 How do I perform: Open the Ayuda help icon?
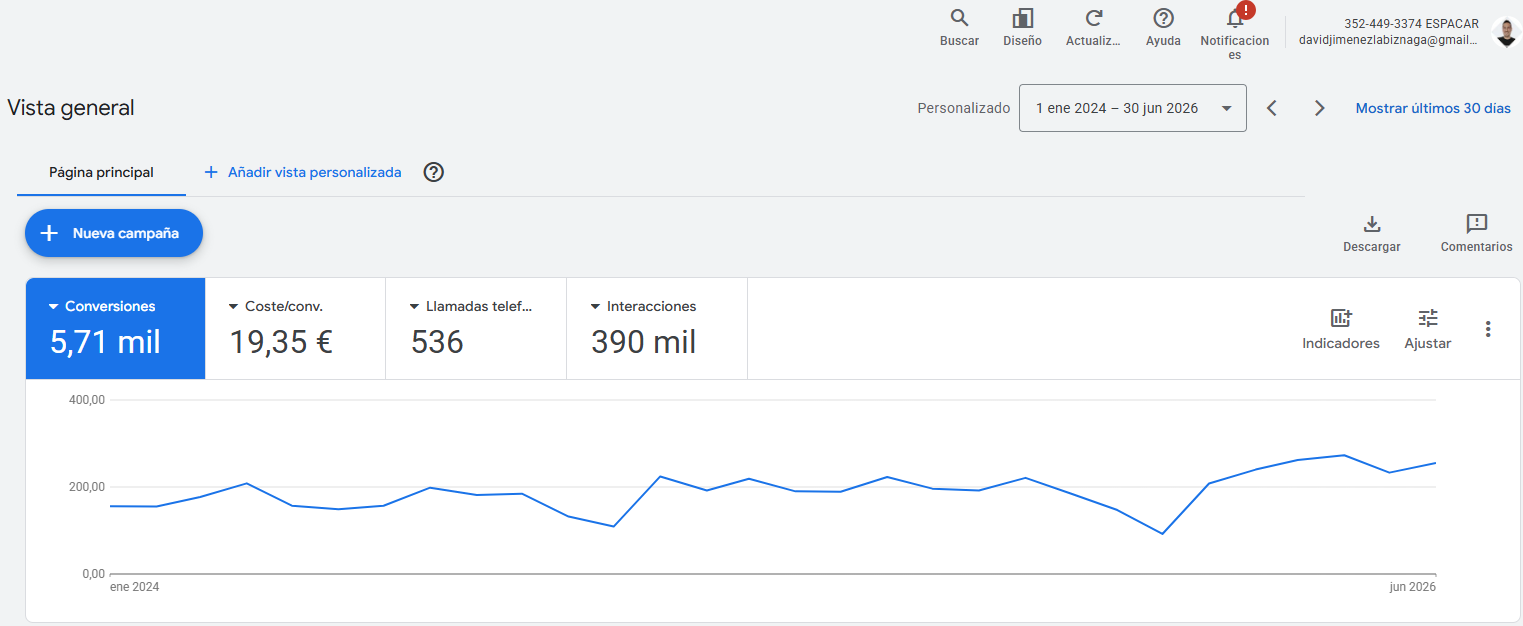tap(1163, 18)
